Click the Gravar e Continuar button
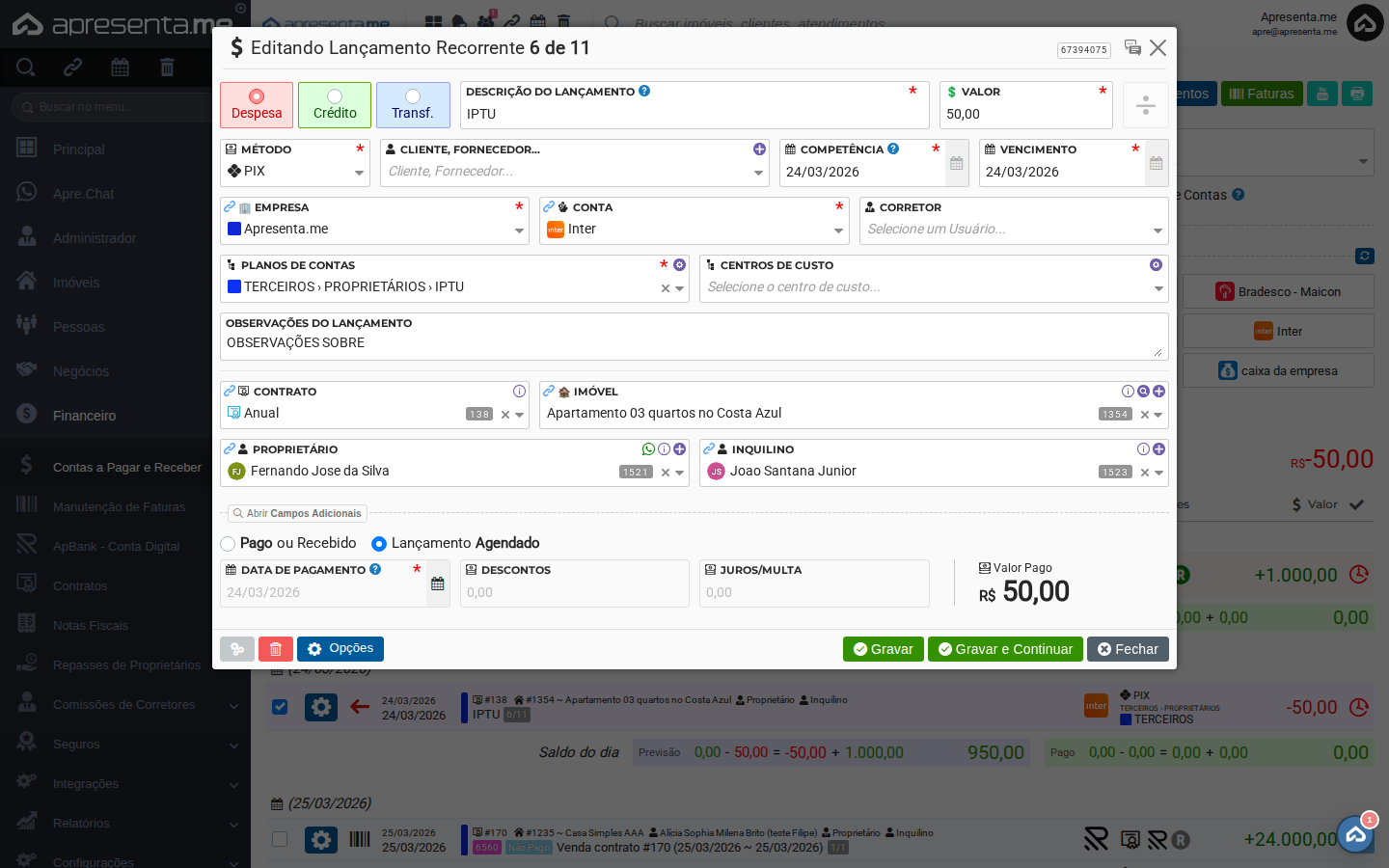The height and width of the screenshot is (868, 1389). 1005,649
